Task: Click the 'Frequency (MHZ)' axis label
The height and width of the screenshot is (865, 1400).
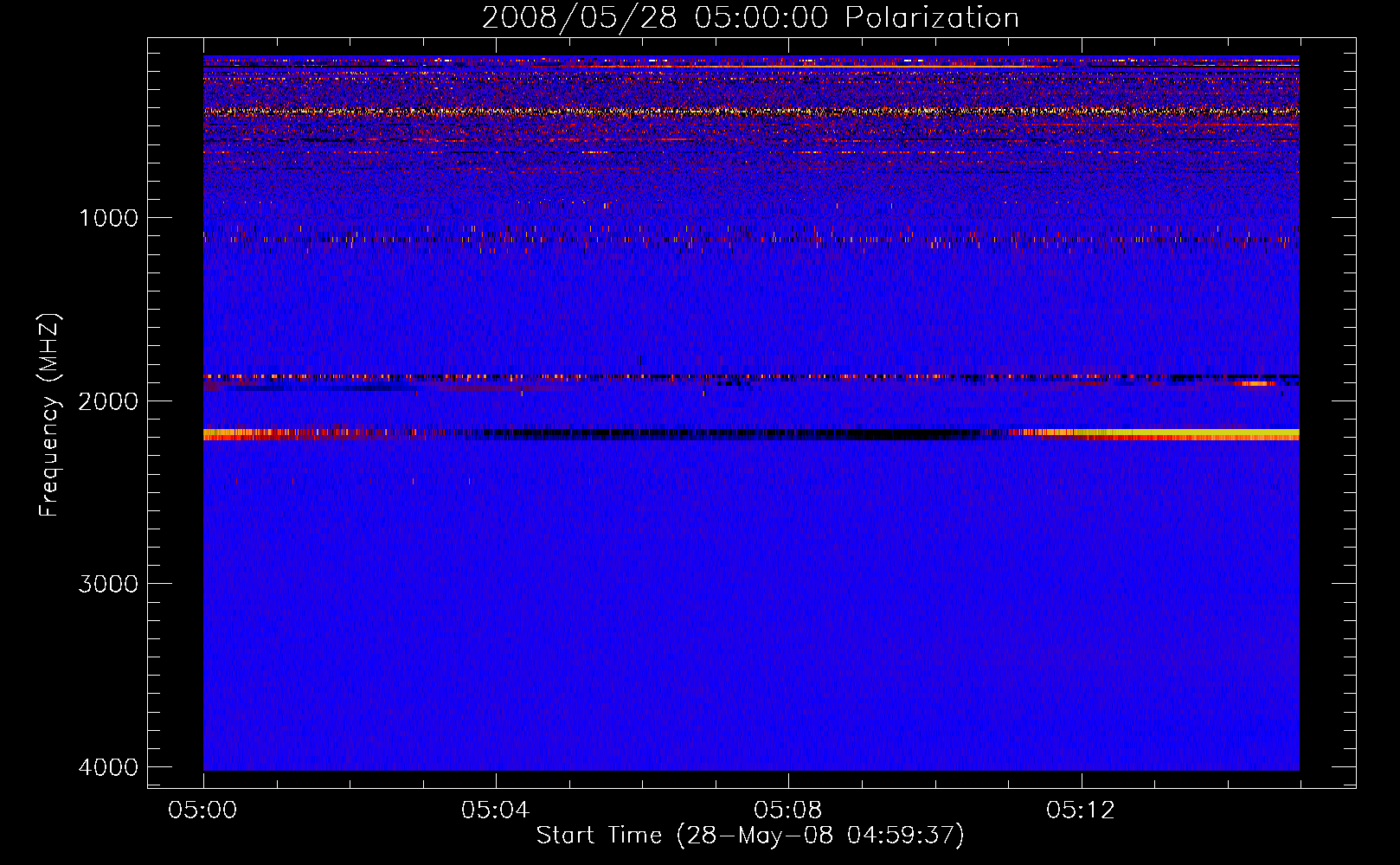Action: point(49,415)
